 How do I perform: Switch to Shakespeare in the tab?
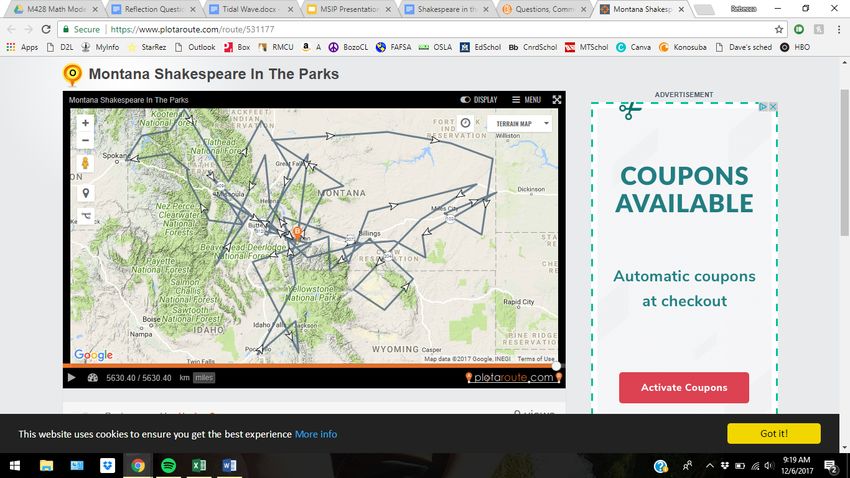(x=445, y=9)
